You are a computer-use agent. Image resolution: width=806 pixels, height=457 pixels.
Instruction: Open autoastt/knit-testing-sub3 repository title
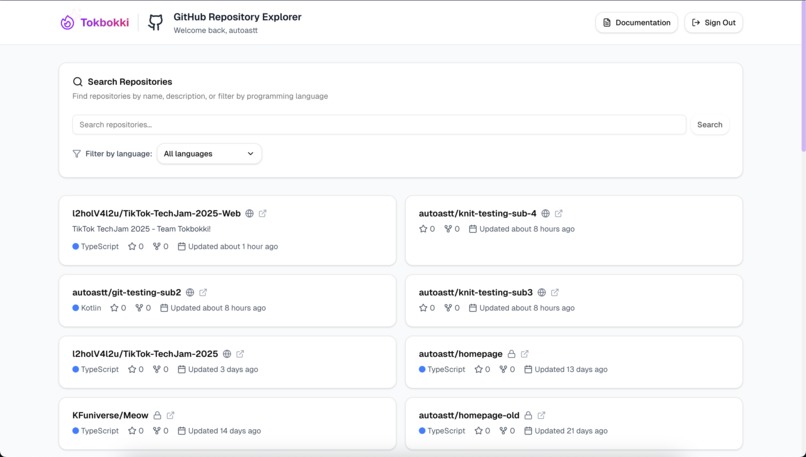point(475,293)
